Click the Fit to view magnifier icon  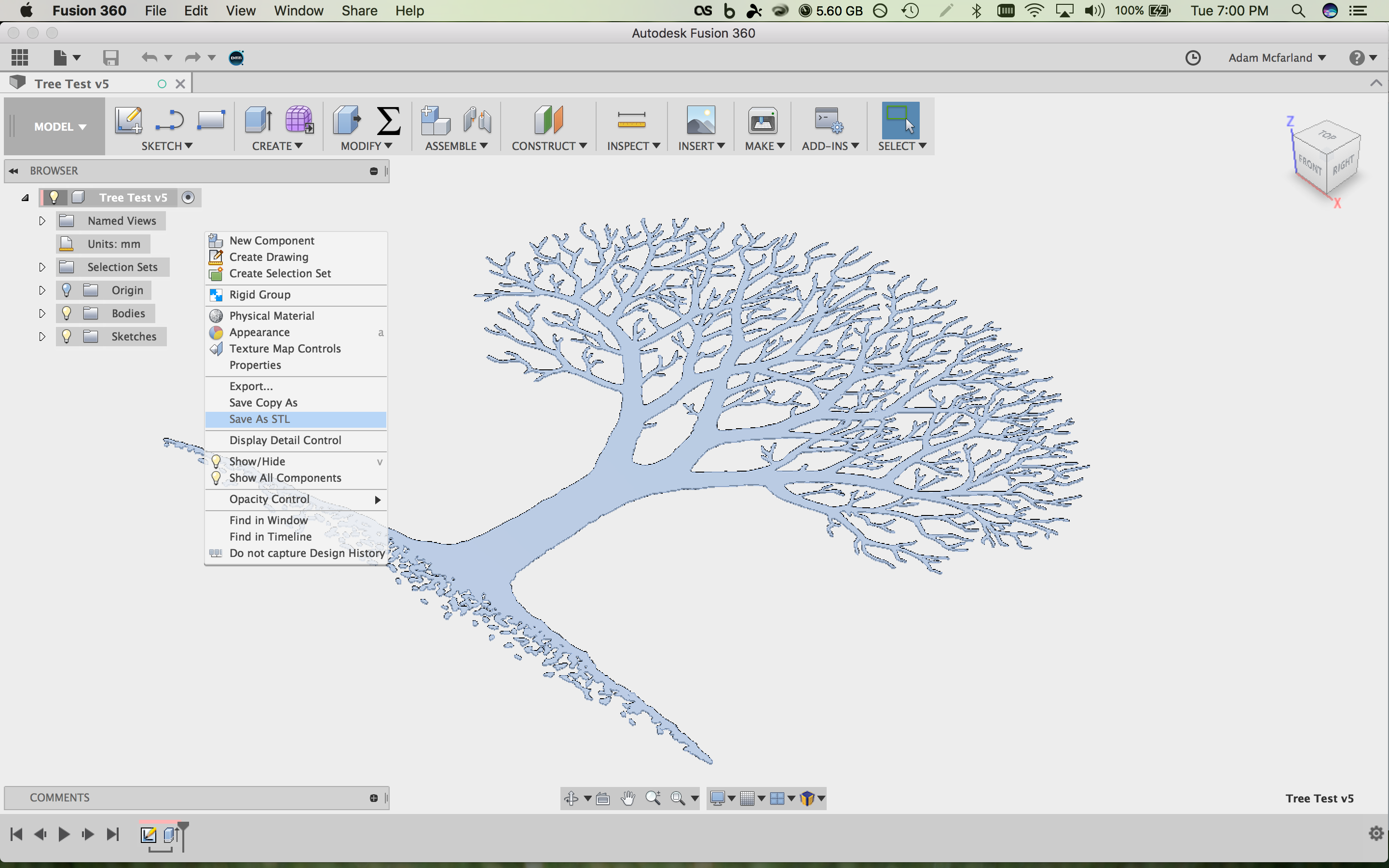(678, 798)
